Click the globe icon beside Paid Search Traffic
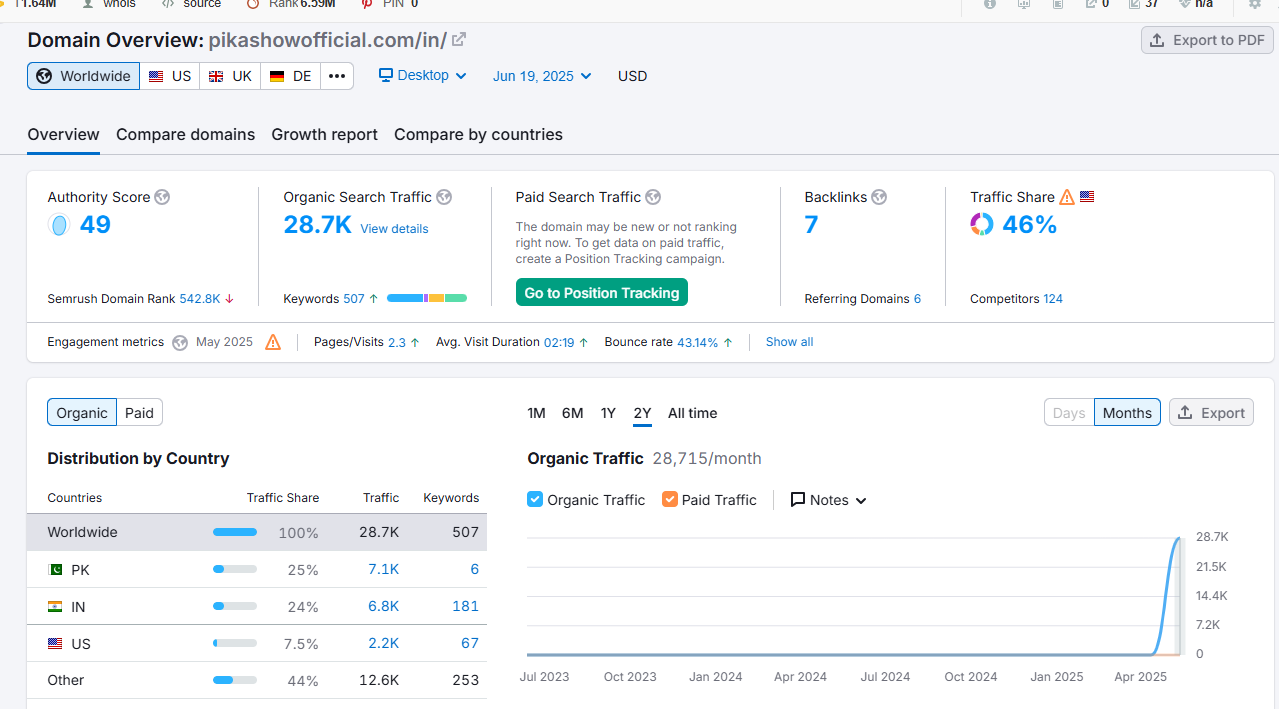Viewport: 1279px width, 709px height. [x=653, y=197]
